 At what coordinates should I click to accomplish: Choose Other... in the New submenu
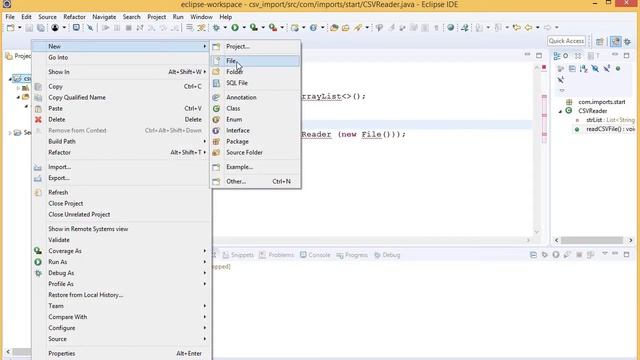(x=256, y=181)
